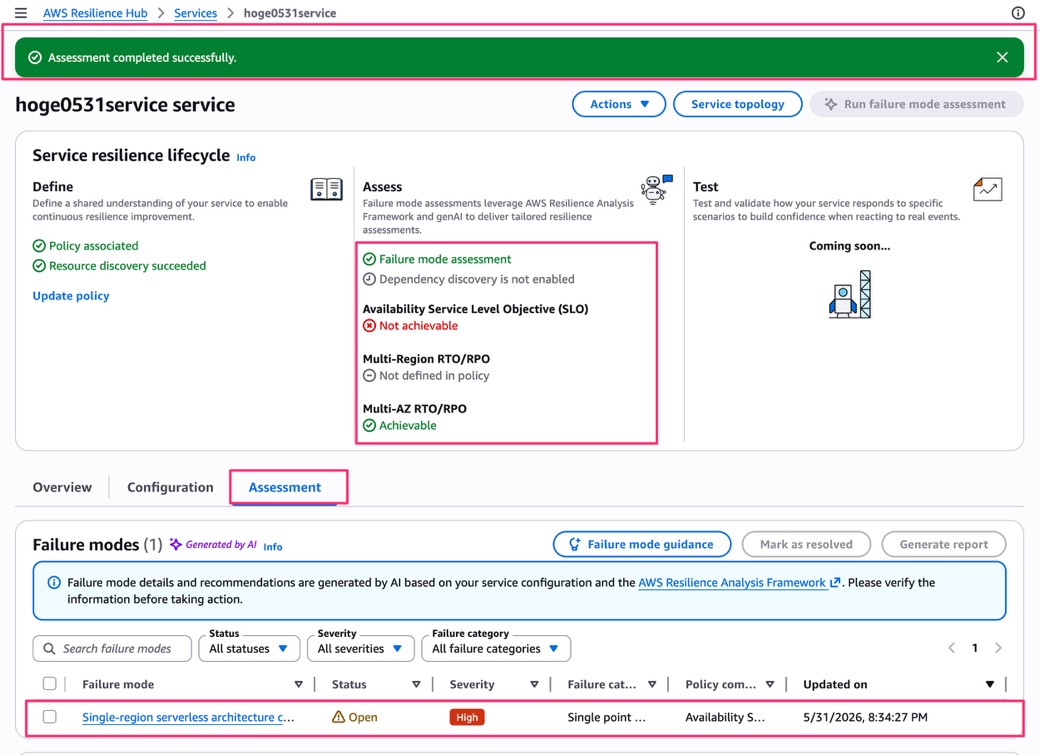This screenshot has width=1040, height=755.
Task: Dismiss the assessment completed banner
Action: pyautogui.click(x=1002, y=57)
